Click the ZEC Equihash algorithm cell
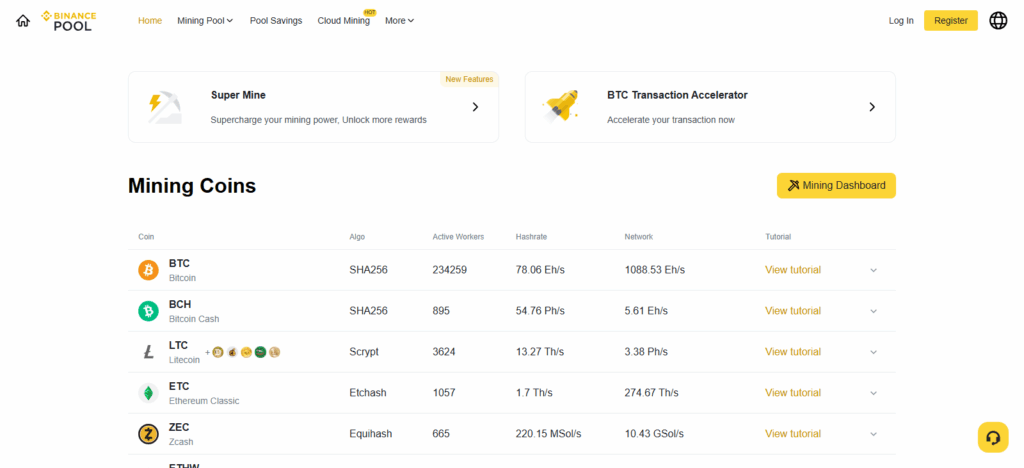Screen dimensions: 1024x468 (371, 433)
